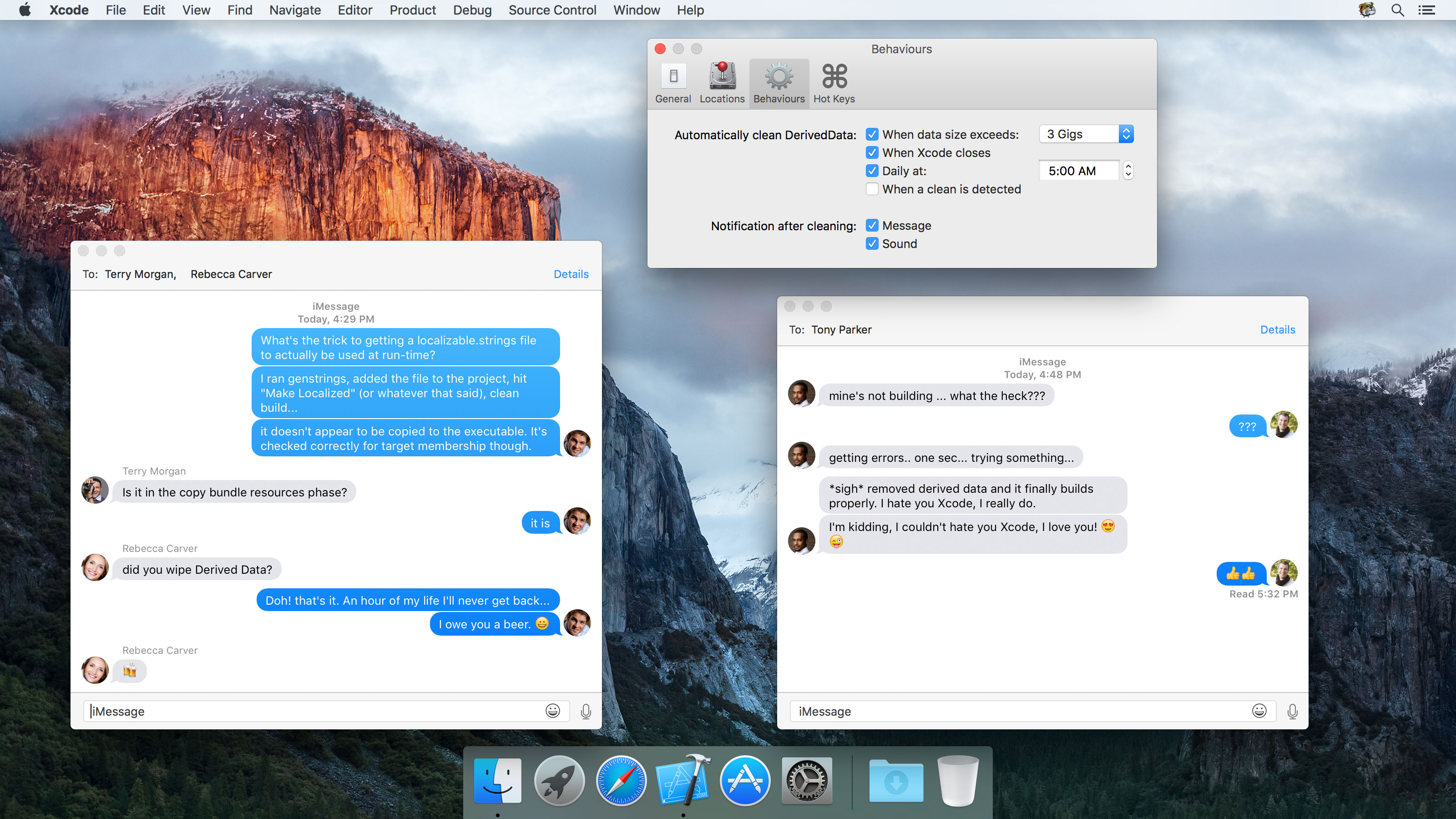This screenshot has height=819, width=1456.
Task: Open the Navigate menu
Action: tap(295, 10)
